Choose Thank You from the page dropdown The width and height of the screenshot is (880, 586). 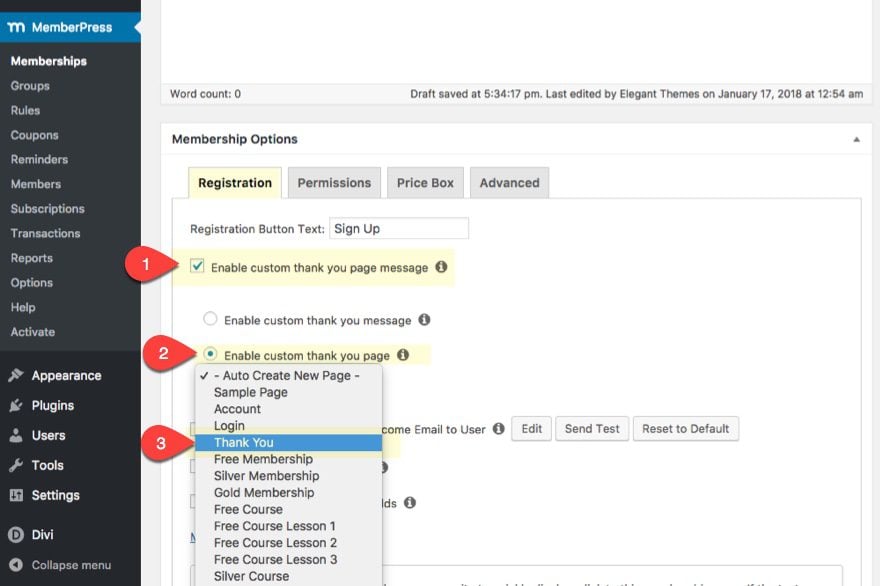[243, 443]
